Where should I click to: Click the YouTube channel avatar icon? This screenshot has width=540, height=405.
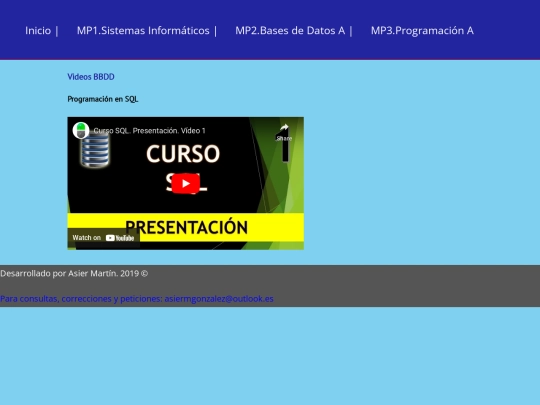coord(81,131)
